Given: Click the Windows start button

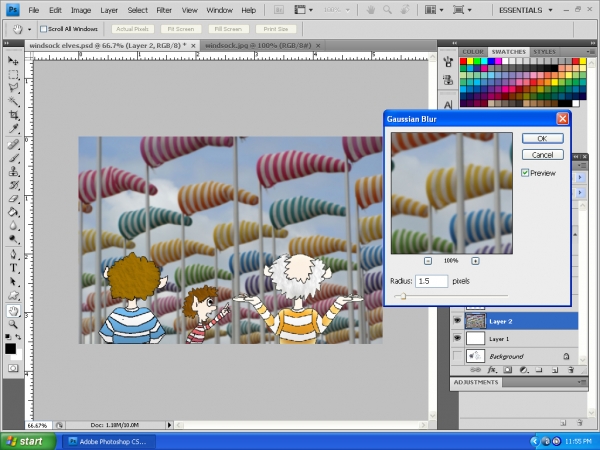Looking at the screenshot, I should tap(28, 441).
